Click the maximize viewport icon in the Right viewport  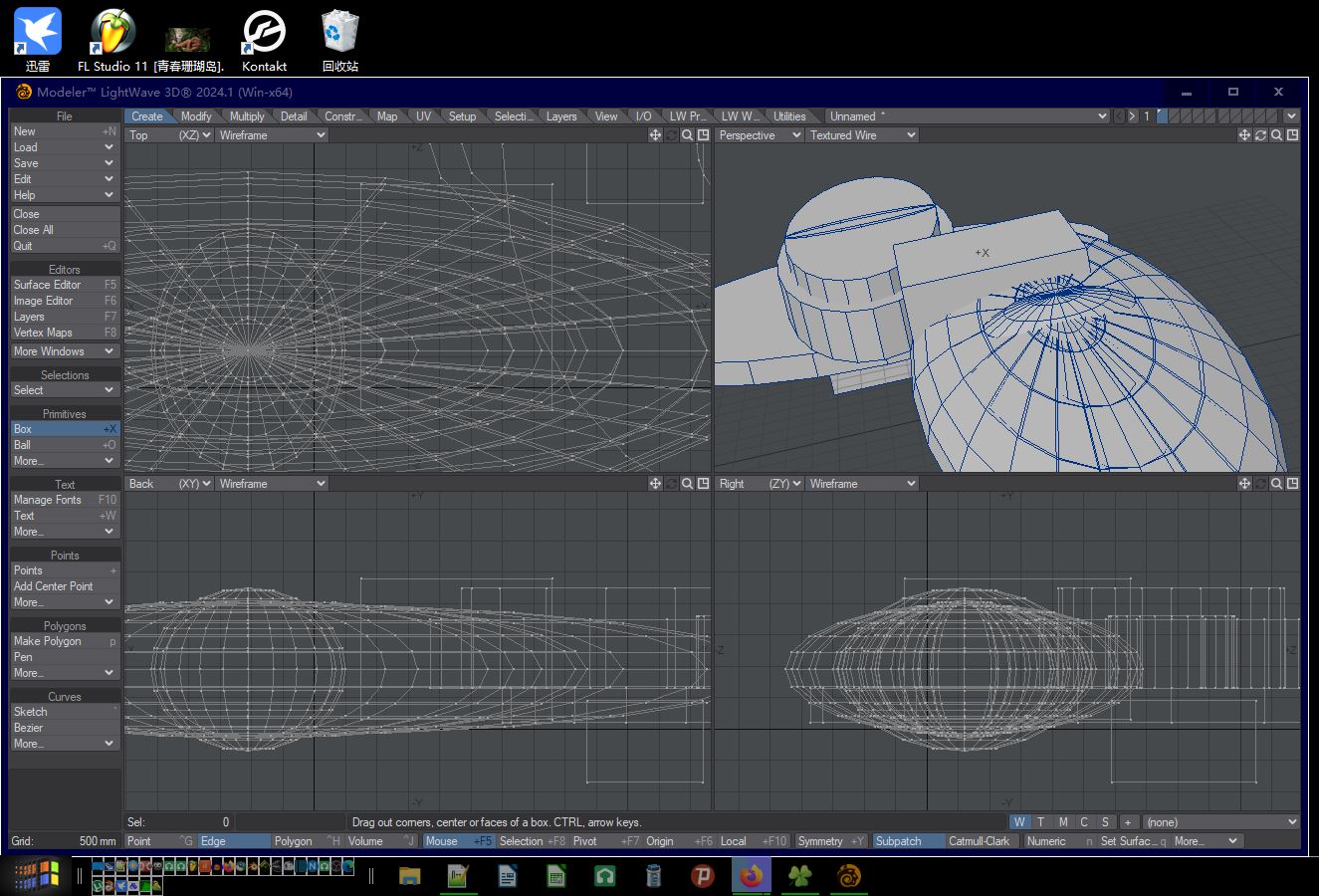tap(1291, 483)
